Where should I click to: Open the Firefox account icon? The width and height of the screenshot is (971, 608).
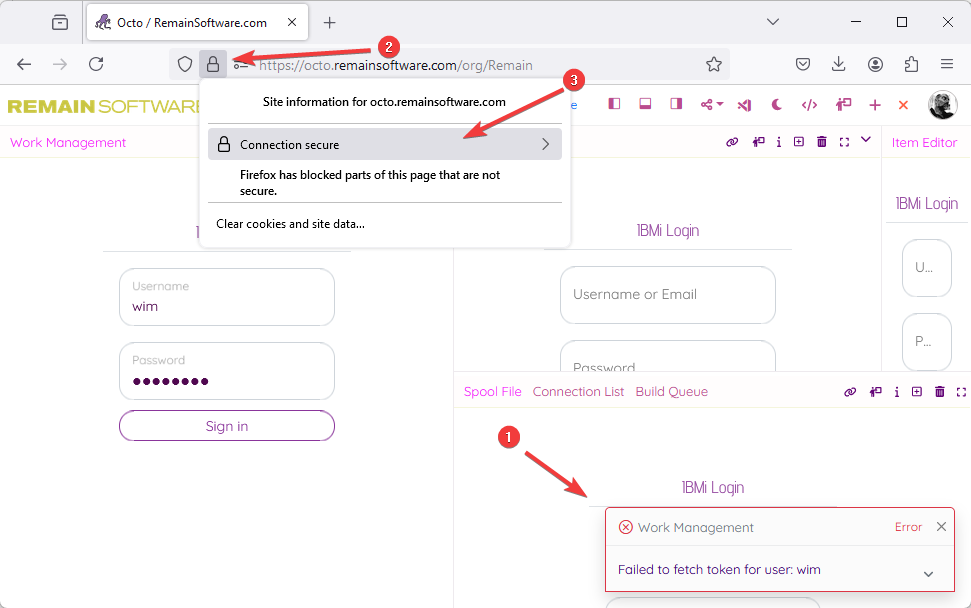coord(875,64)
